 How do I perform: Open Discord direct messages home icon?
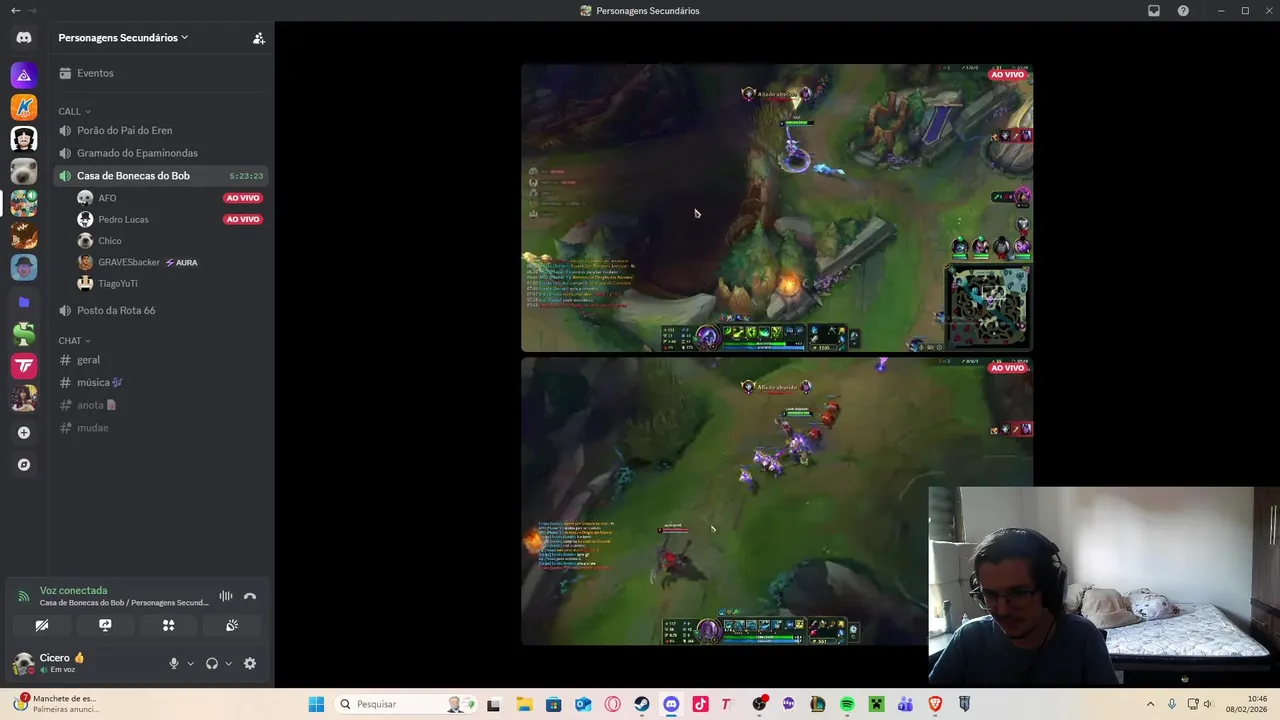coord(24,38)
